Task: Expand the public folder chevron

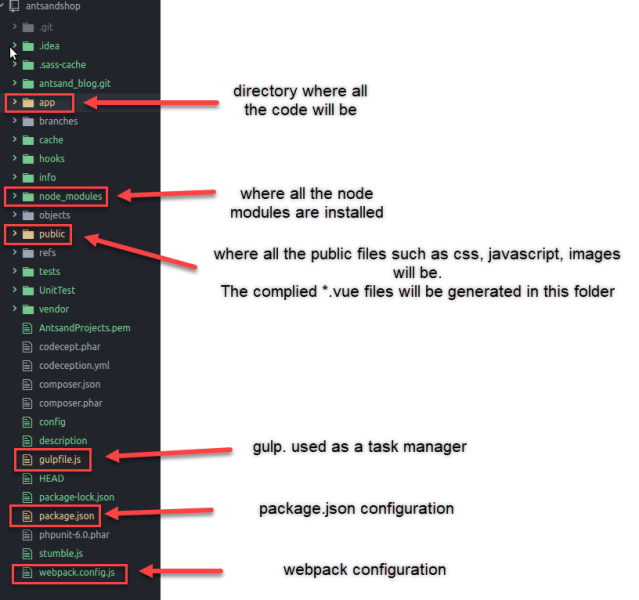Action: click(15, 233)
